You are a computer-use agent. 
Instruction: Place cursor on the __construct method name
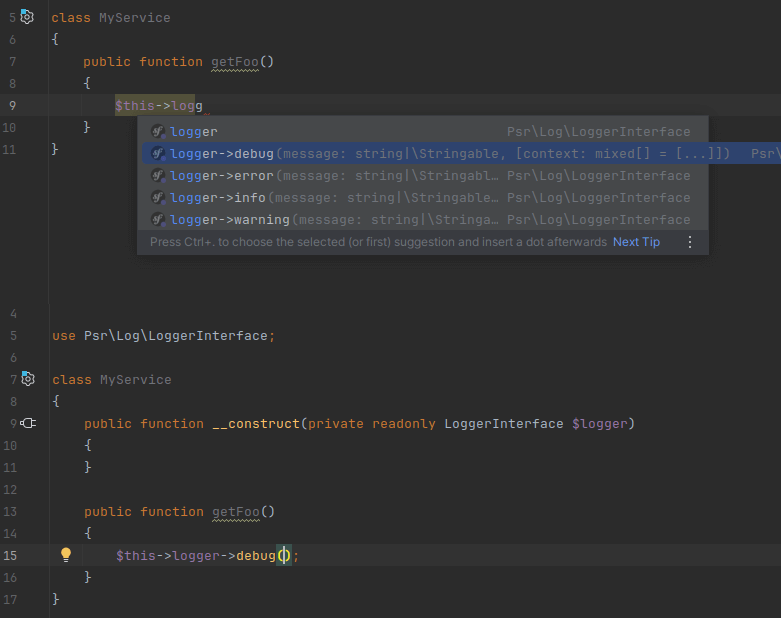[x=255, y=423]
